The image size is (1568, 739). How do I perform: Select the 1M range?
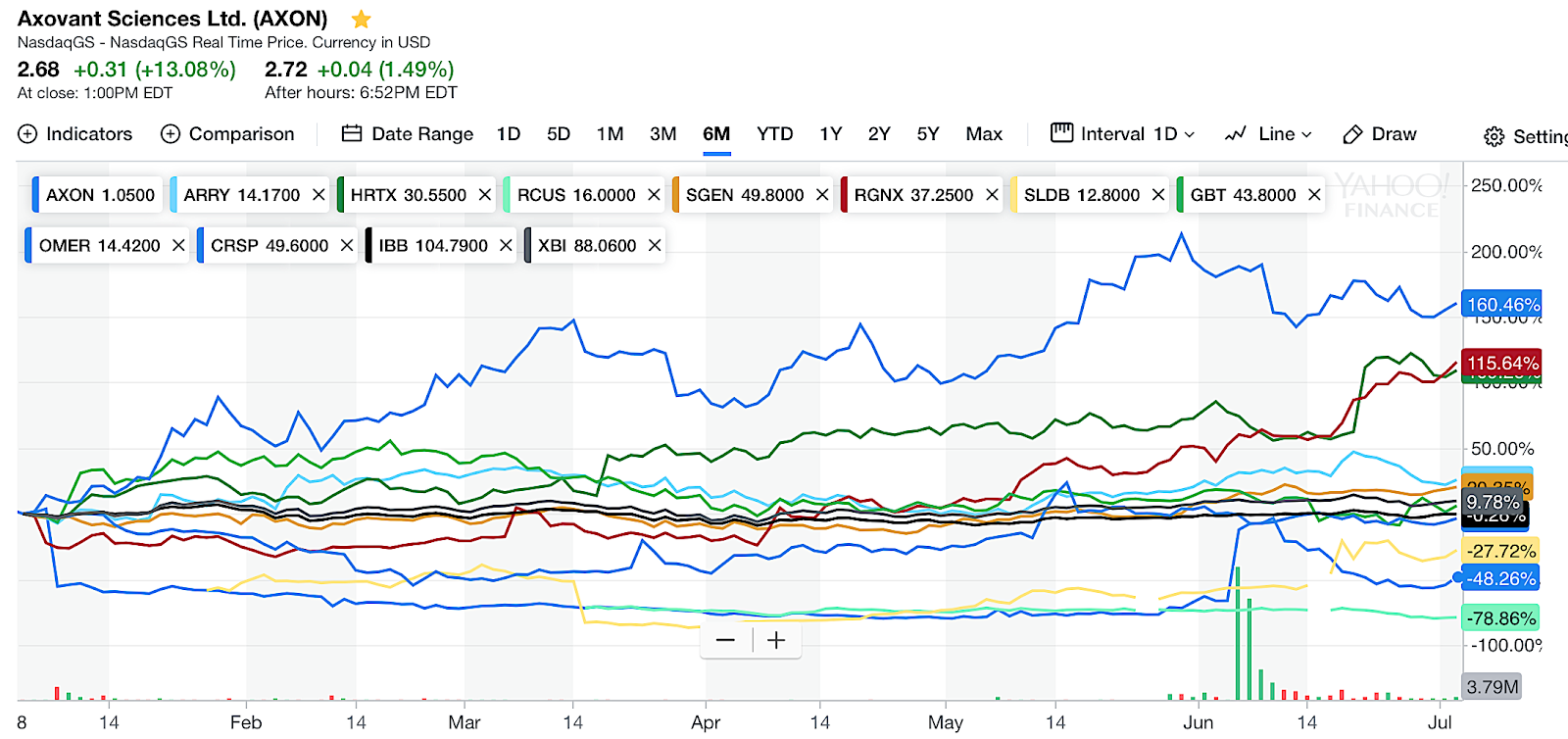click(610, 134)
